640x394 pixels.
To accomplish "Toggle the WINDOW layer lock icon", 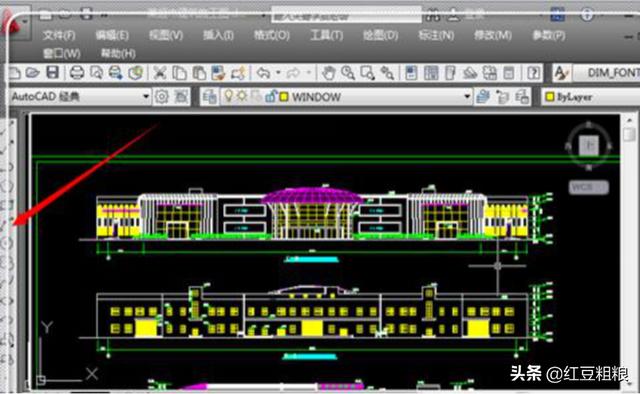I will [x=270, y=97].
